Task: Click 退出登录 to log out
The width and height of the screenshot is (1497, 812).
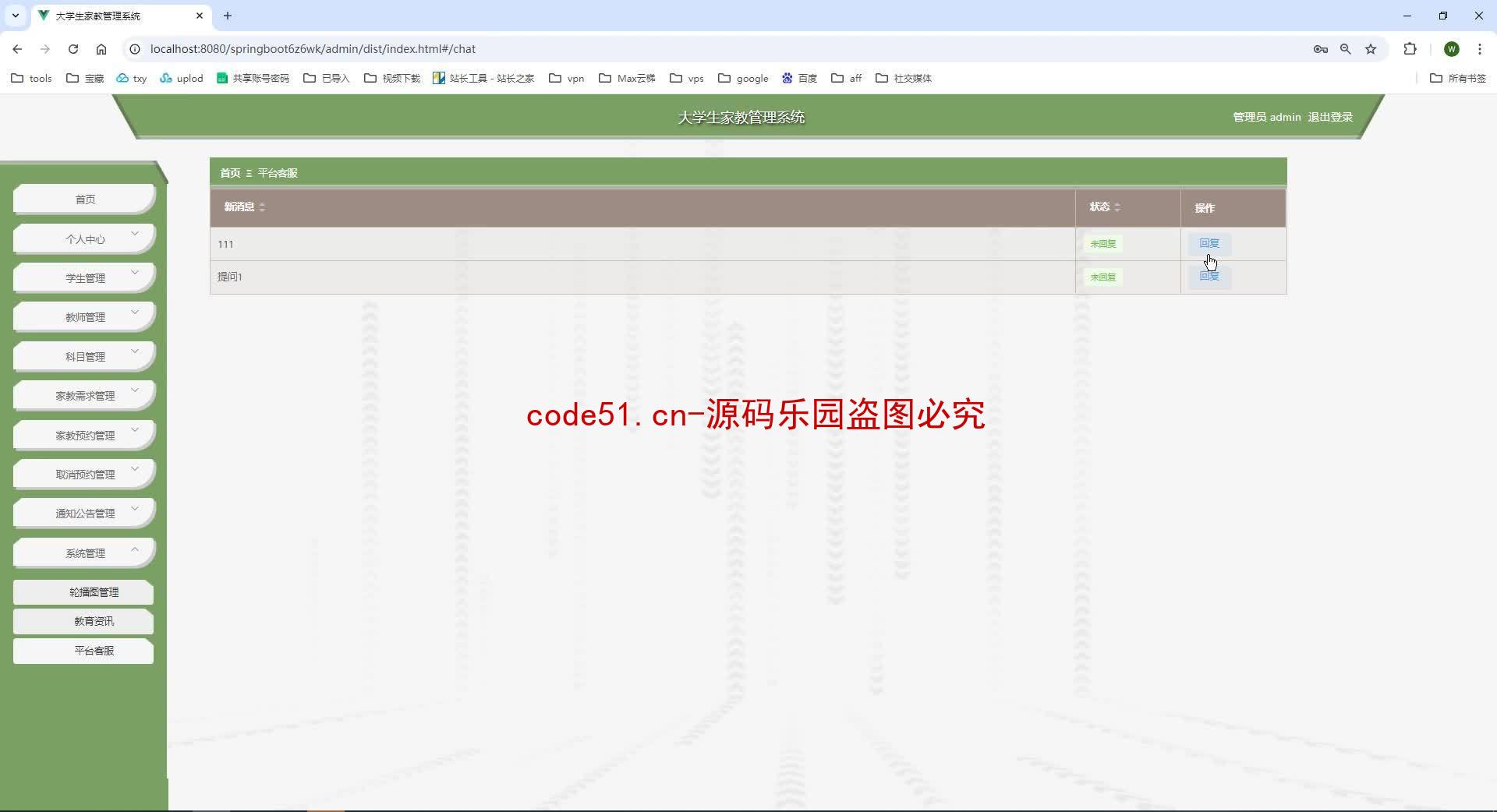Action: point(1330,117)
